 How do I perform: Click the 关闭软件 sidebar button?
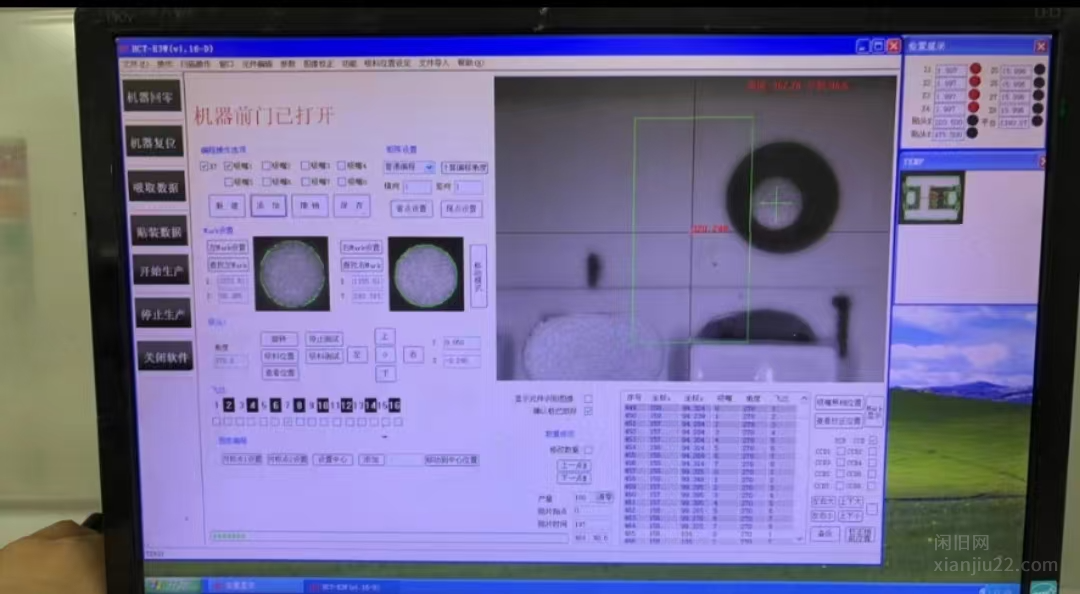[x=165, y=357]
